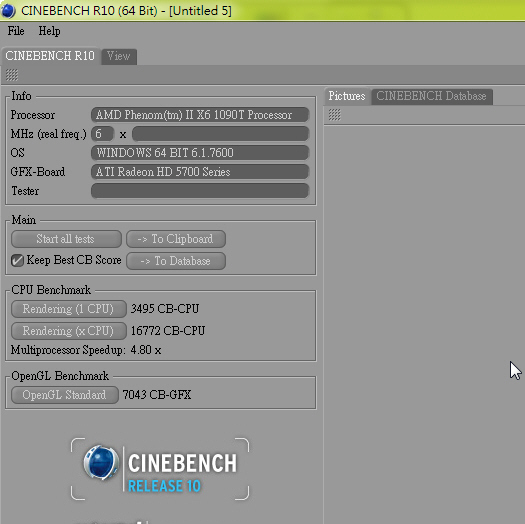Send results with To Database button
This screenshot has height=524, width=525.
click(x=176, y=261)
